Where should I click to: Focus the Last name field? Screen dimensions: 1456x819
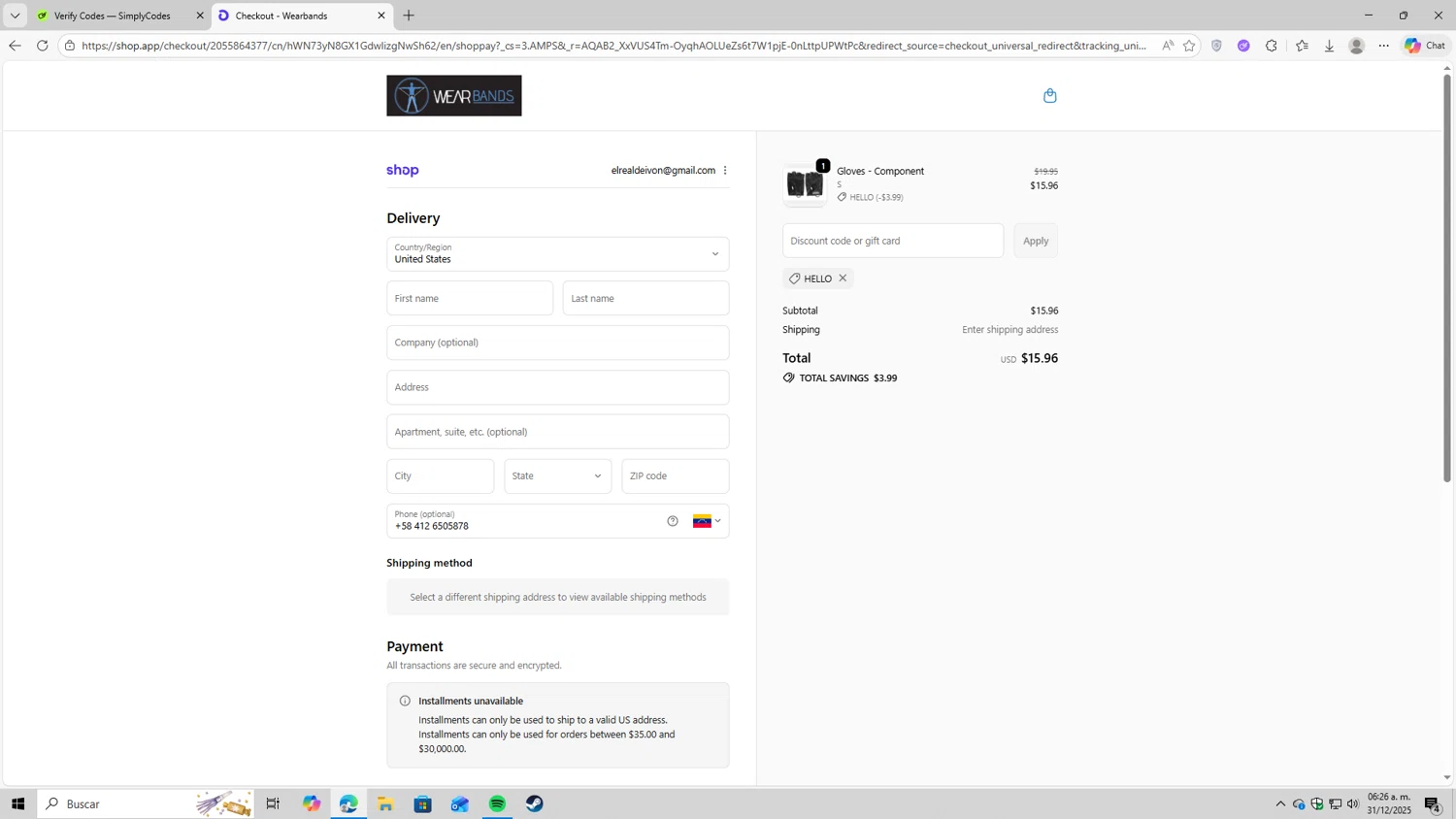click(645, 298)
